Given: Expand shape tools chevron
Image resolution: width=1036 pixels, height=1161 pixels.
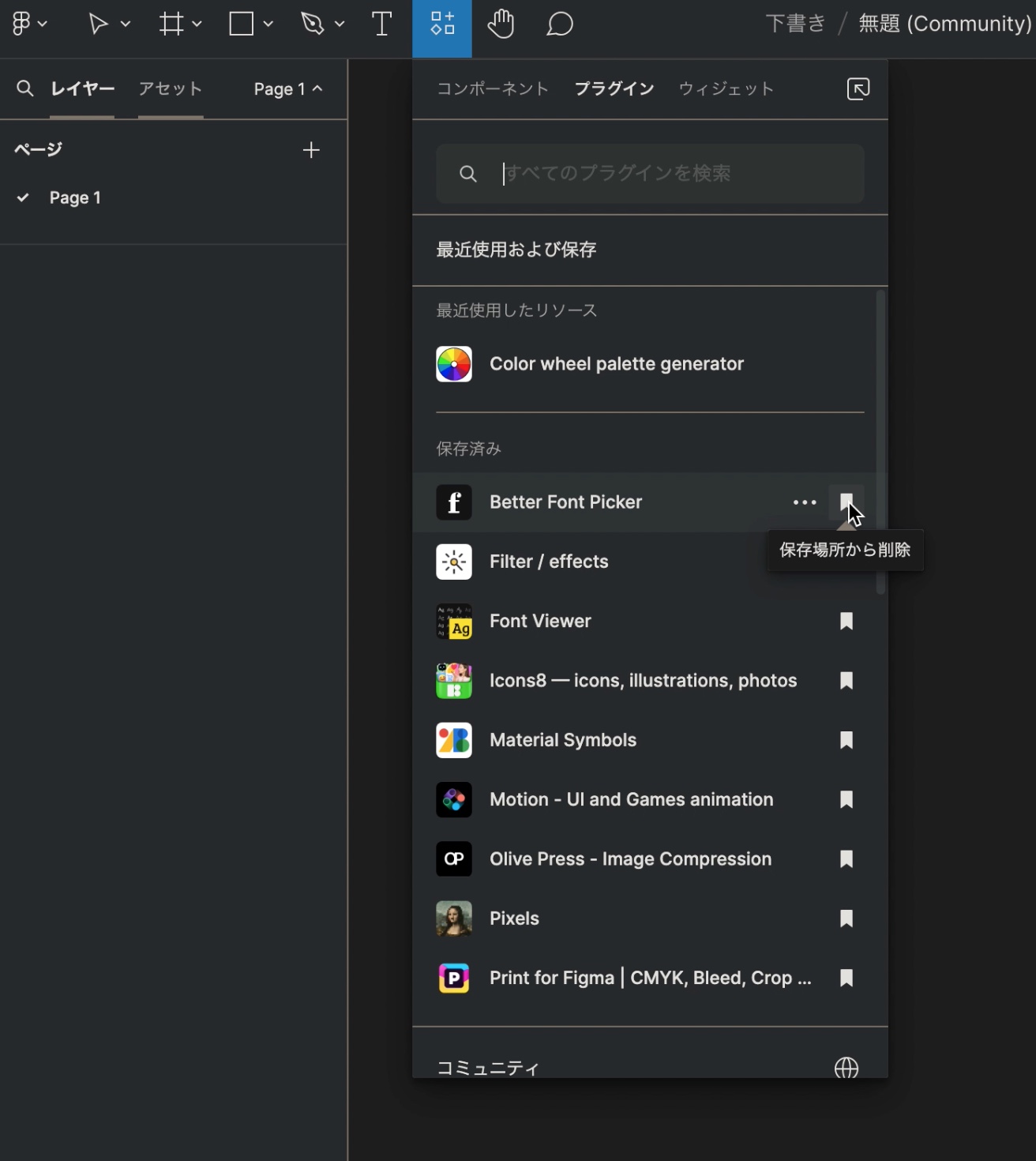Looking at the screenshot, I should point(268,24).
